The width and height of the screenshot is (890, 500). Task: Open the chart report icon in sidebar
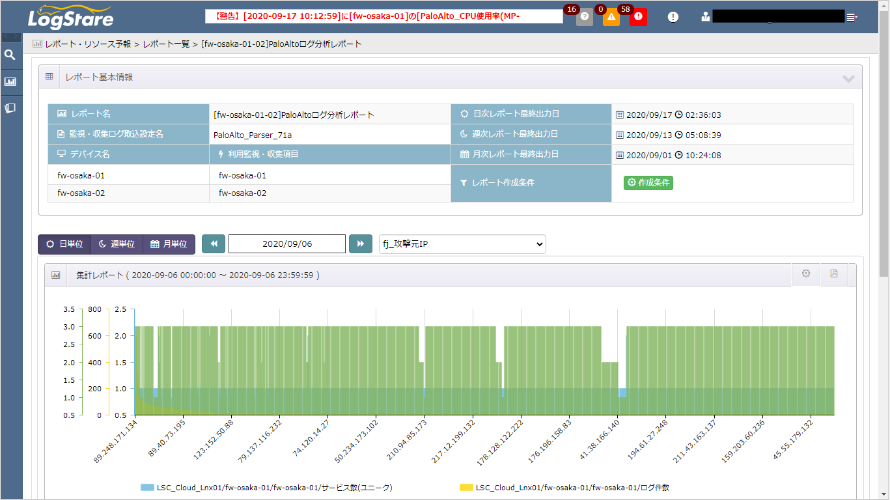10,82
